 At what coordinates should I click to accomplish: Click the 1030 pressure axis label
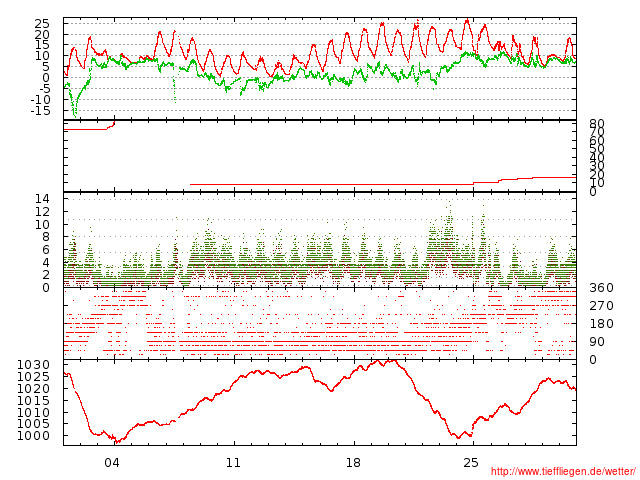pyautogui.click(x=33, y=365)
